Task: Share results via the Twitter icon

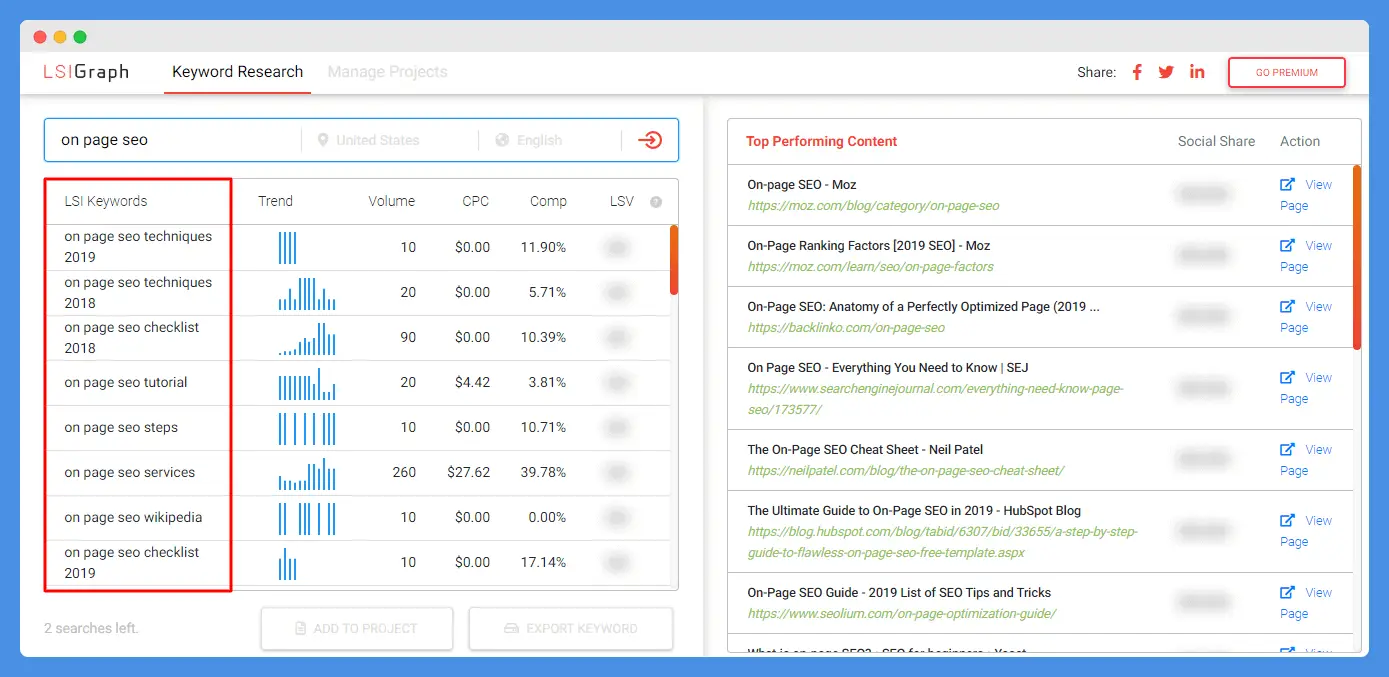Action: 1166,71
